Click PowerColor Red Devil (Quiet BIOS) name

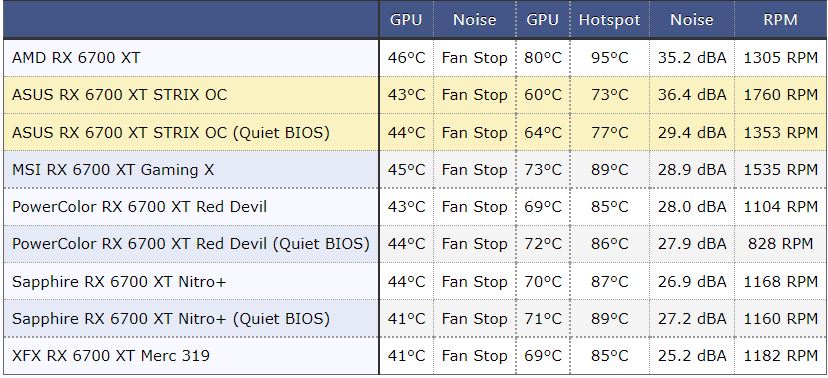pyautogui.click(x=191, y=244)
